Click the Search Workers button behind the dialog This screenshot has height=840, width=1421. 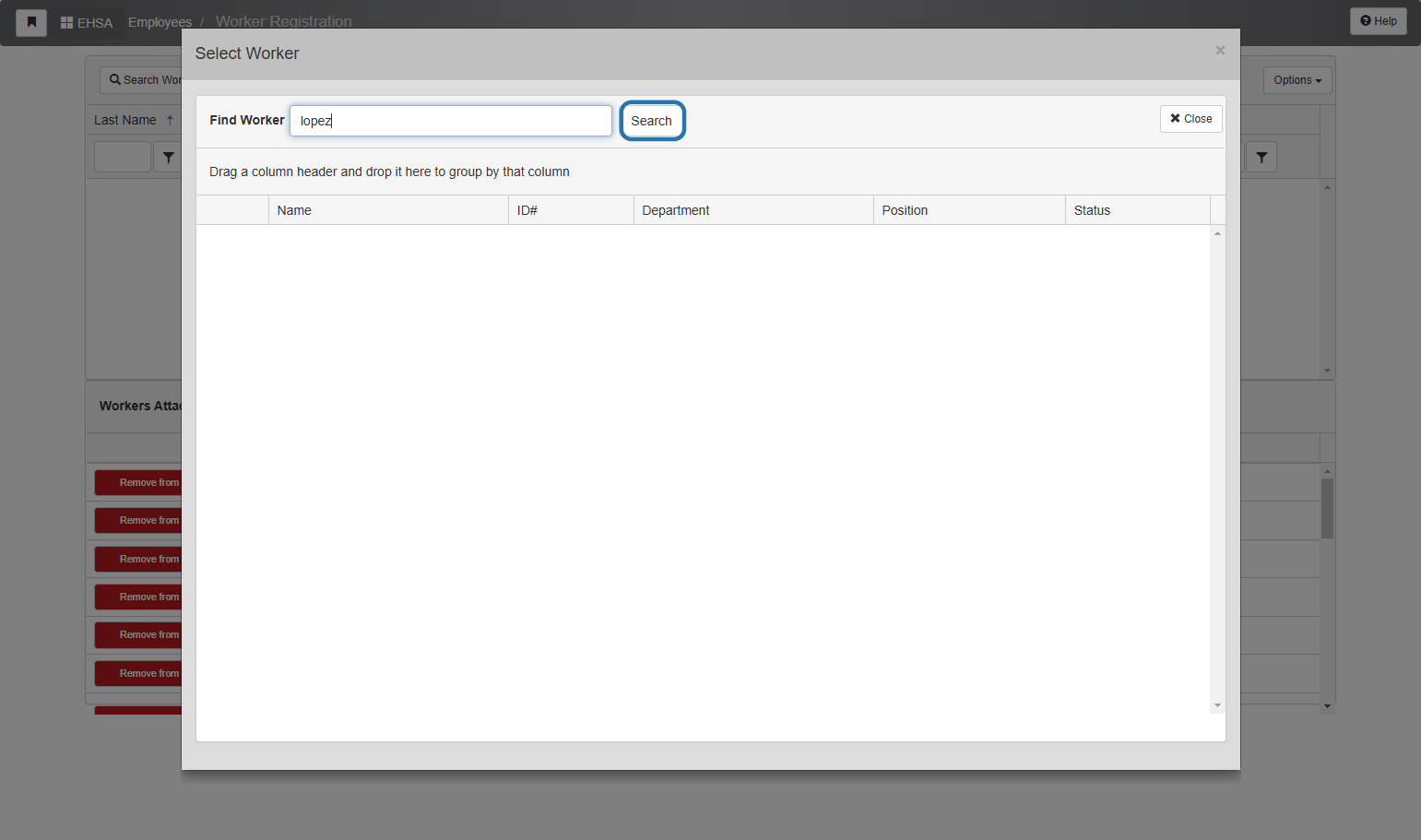[141, 80]
